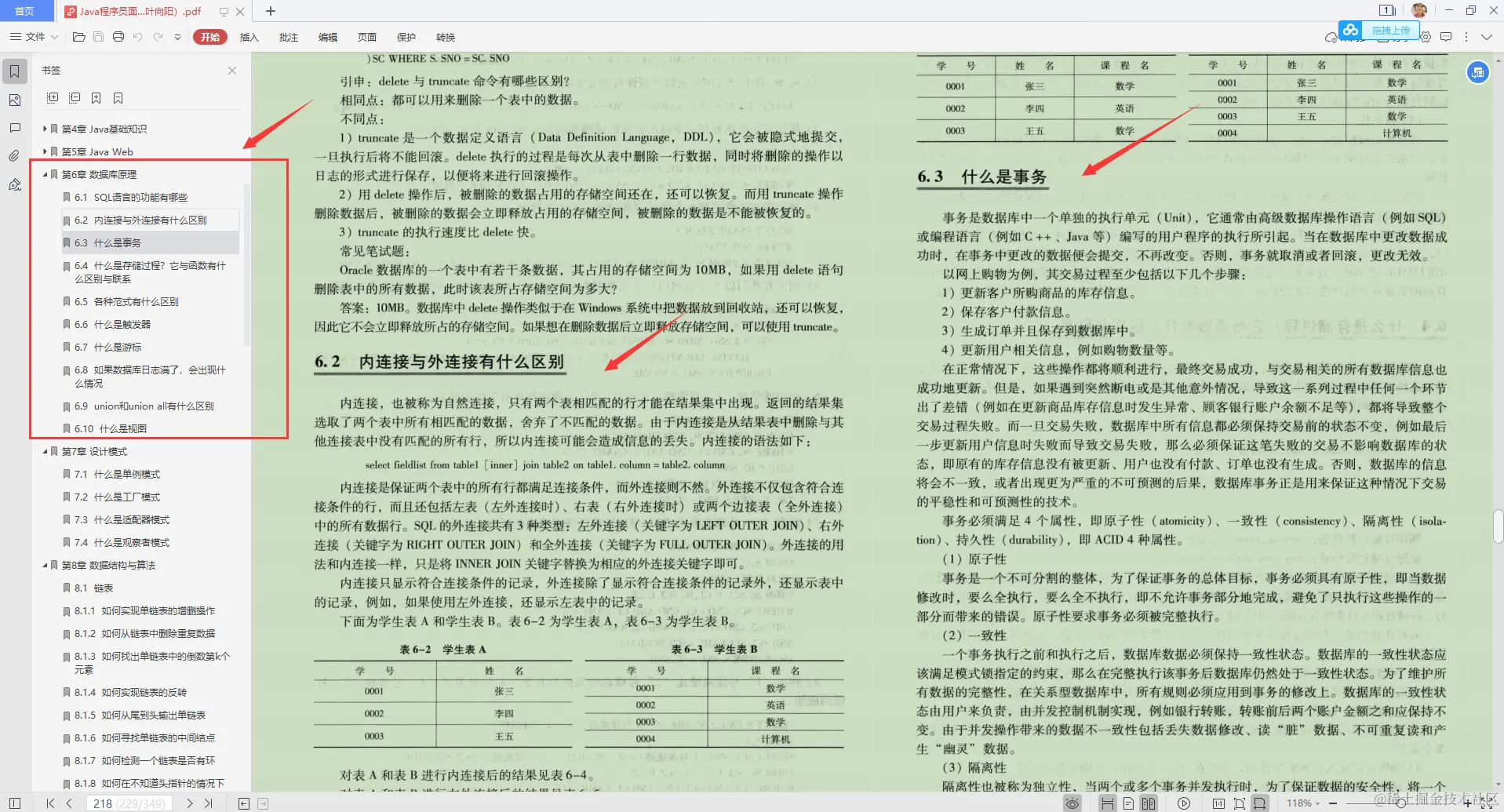Open the thumbnail view panel icon
Screen dimensions: 1504x812
click(x=14, y=100)
